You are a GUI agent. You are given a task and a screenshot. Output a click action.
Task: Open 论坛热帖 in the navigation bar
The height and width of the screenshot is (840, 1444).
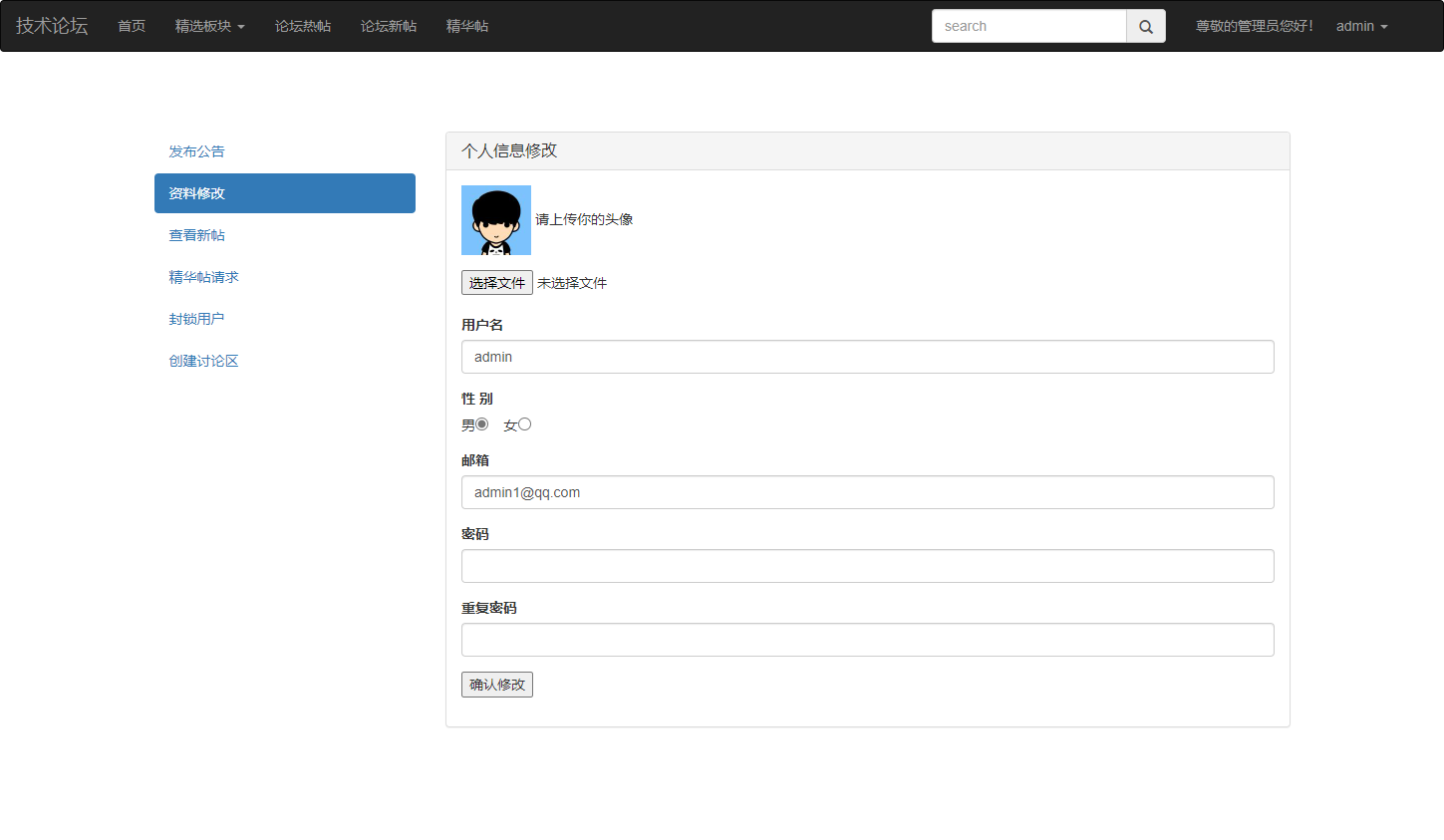303,27
